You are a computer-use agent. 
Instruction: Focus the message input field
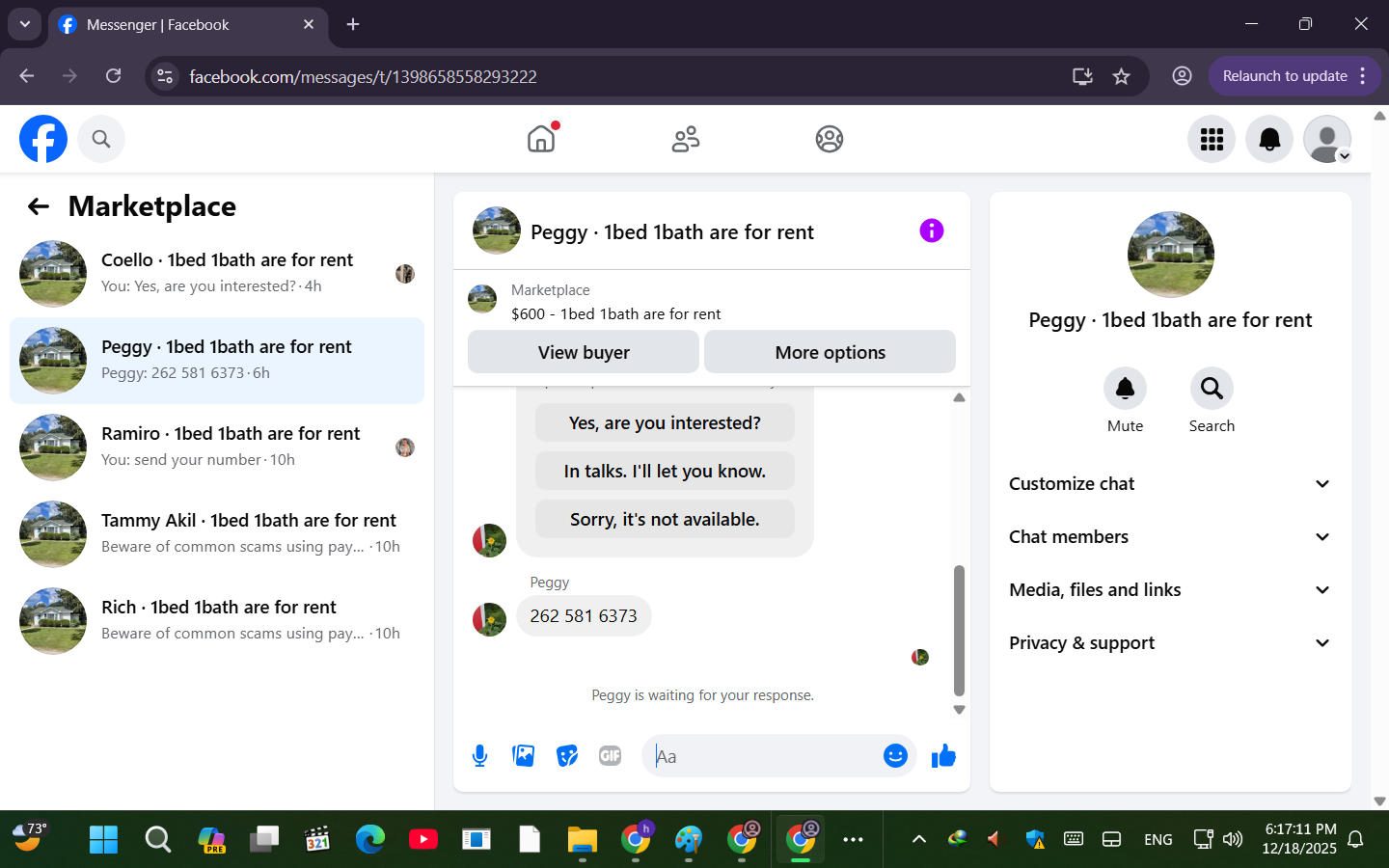coord(762,756)
